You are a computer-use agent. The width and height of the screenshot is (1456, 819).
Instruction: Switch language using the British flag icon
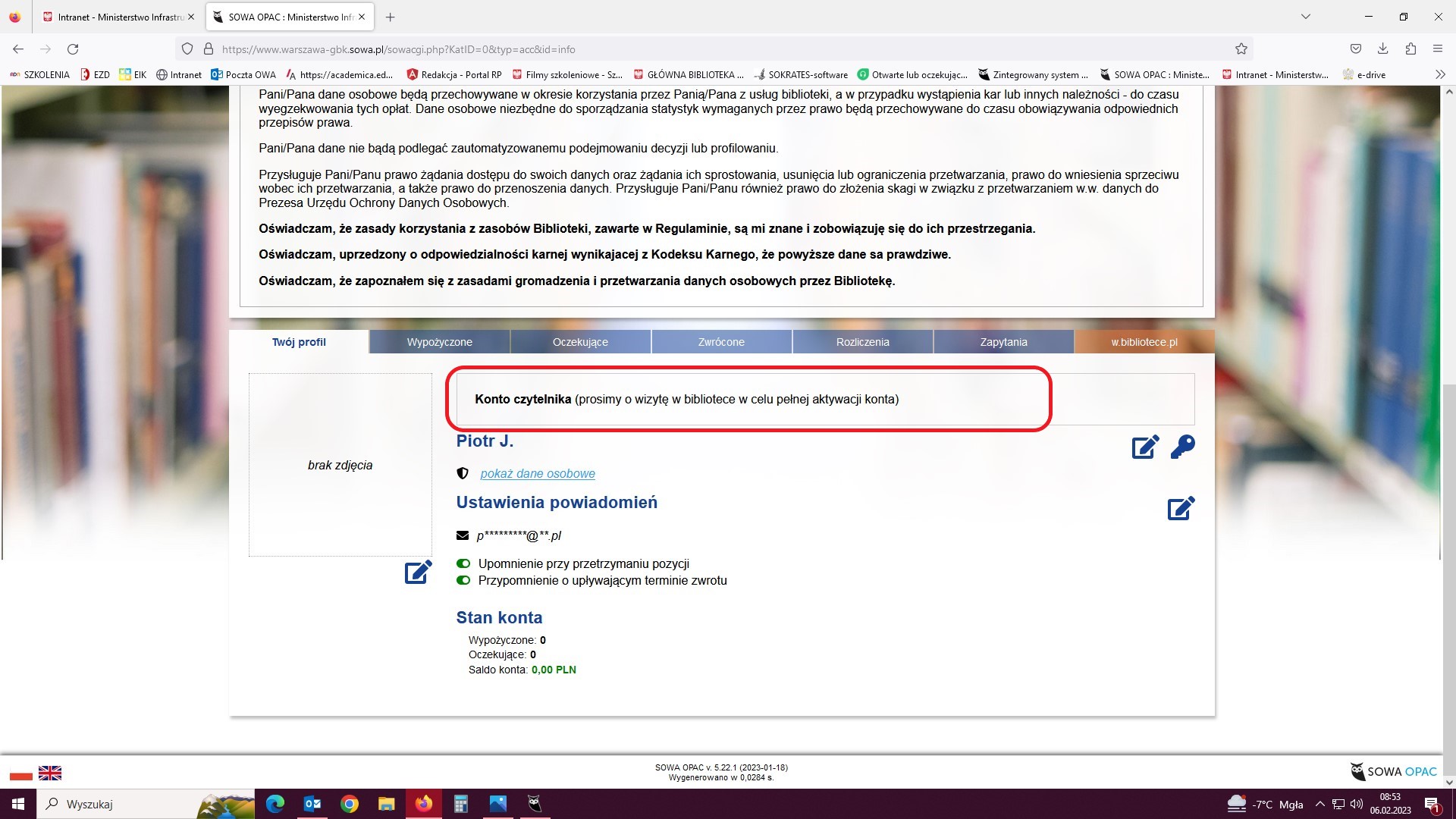[x=50, y=773]
